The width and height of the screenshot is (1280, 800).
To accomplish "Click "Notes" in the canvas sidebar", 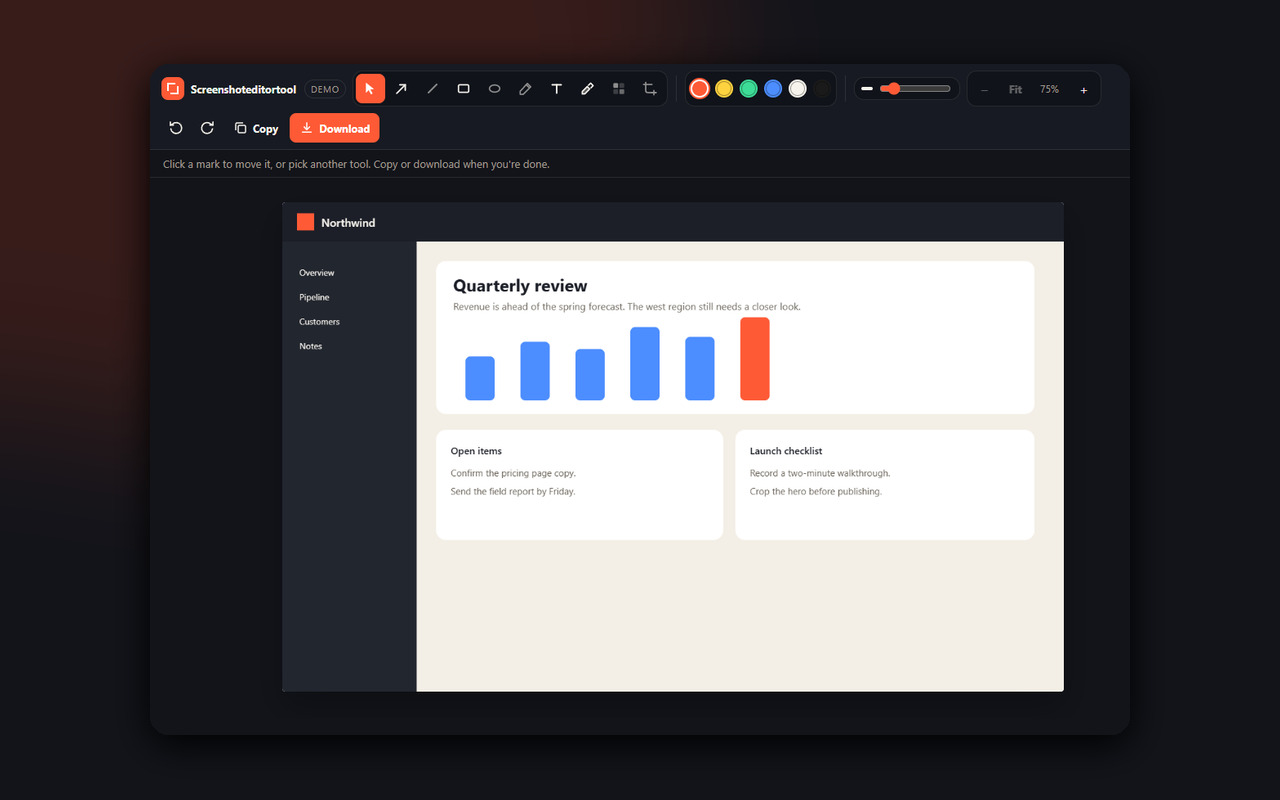I will pos(311,346).
